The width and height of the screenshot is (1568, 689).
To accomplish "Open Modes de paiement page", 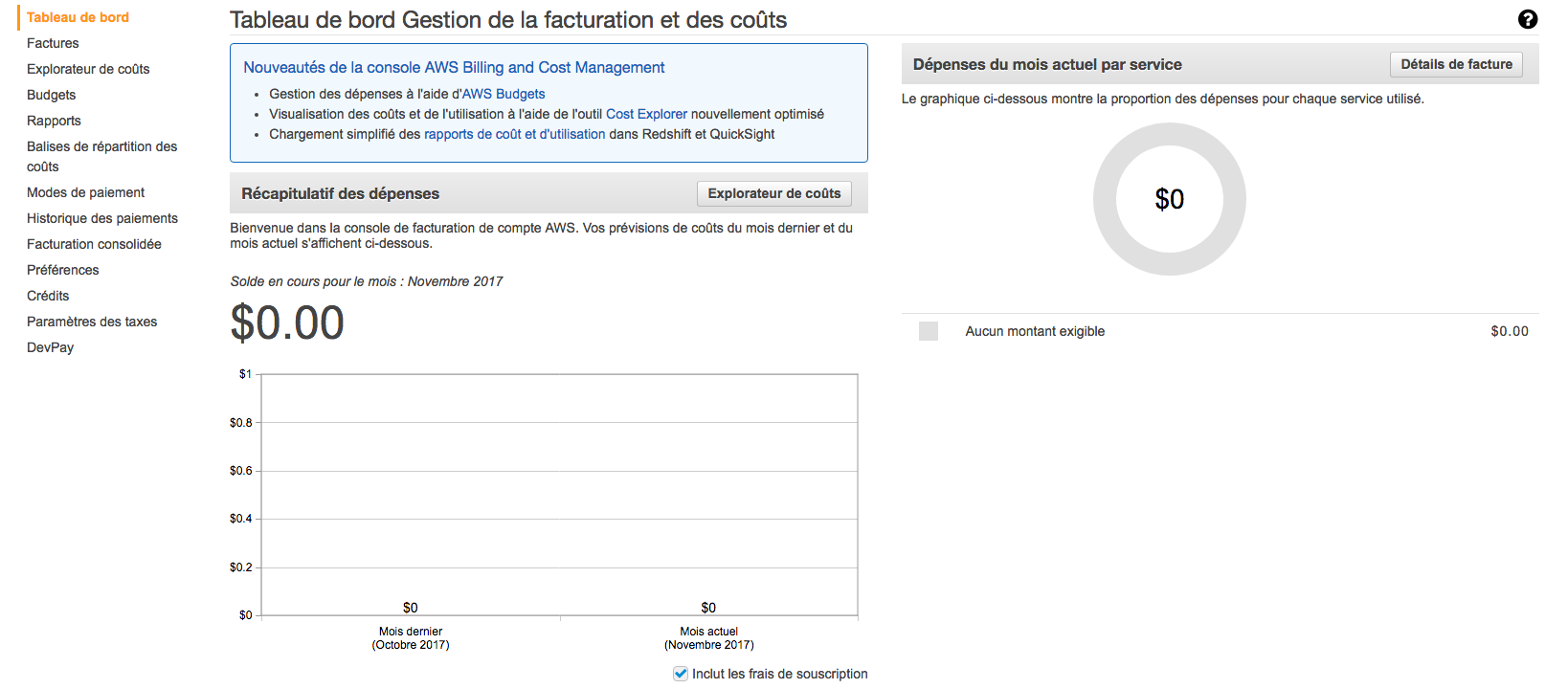I will point(85,192).
